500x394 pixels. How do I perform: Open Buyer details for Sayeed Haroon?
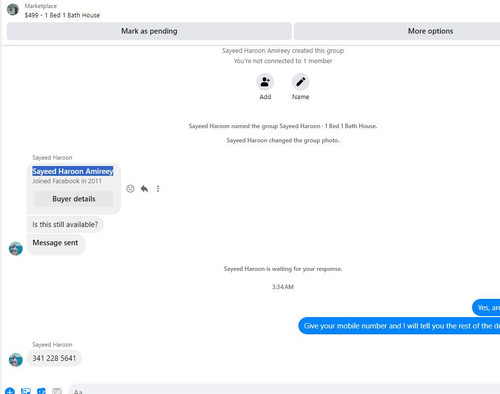74,199
